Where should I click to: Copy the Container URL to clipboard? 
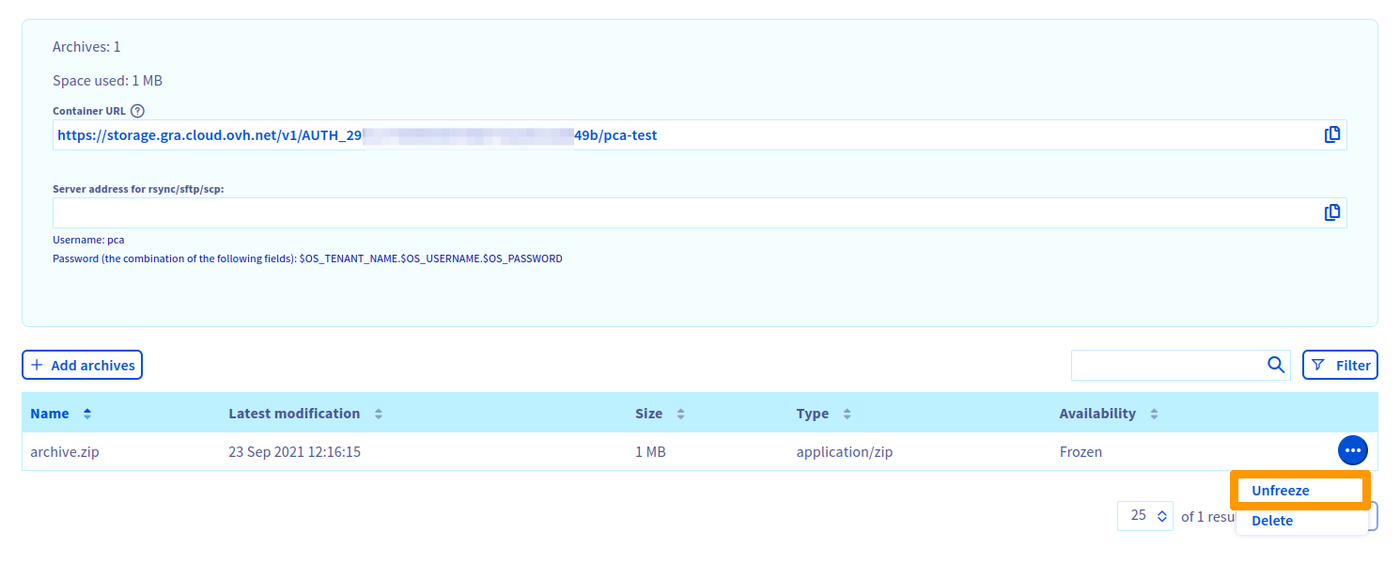(1331, 135)
